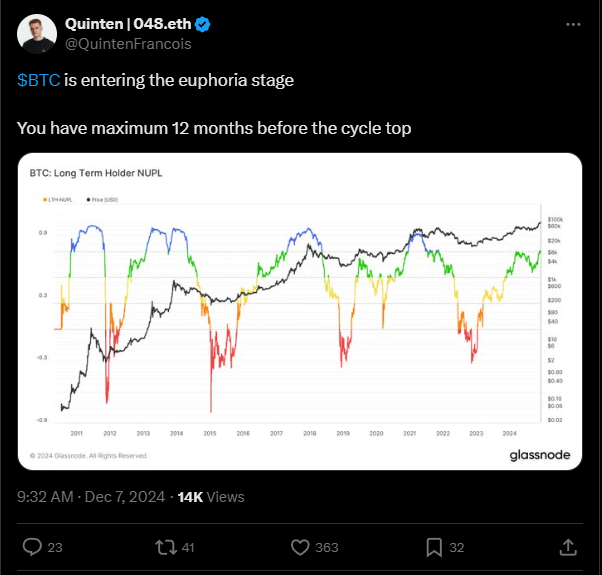Viewport: 602px width, 575px height.
Task: Open the @QuintenFrancois handle
Action: pos(128,44)
